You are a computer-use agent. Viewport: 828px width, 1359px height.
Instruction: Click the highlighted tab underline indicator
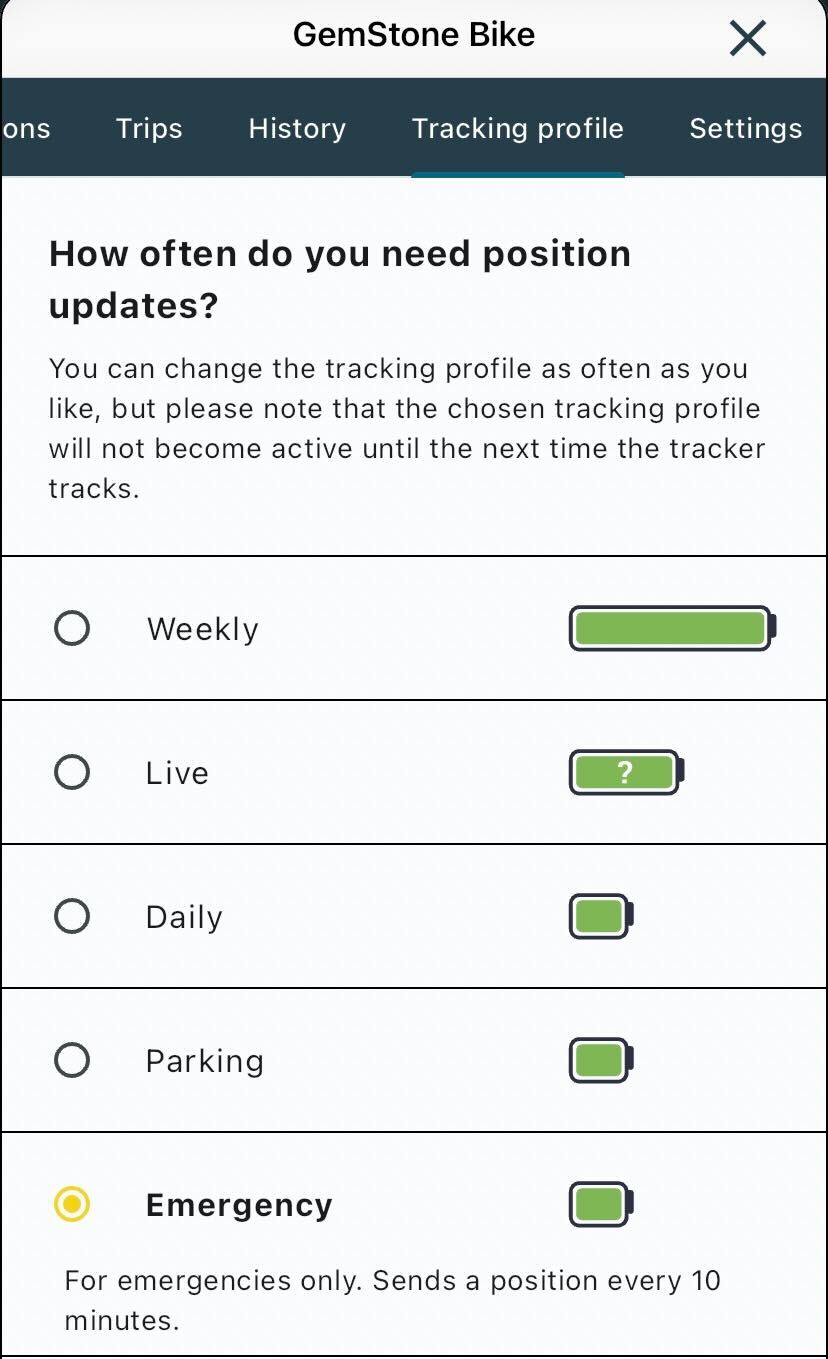517,172
